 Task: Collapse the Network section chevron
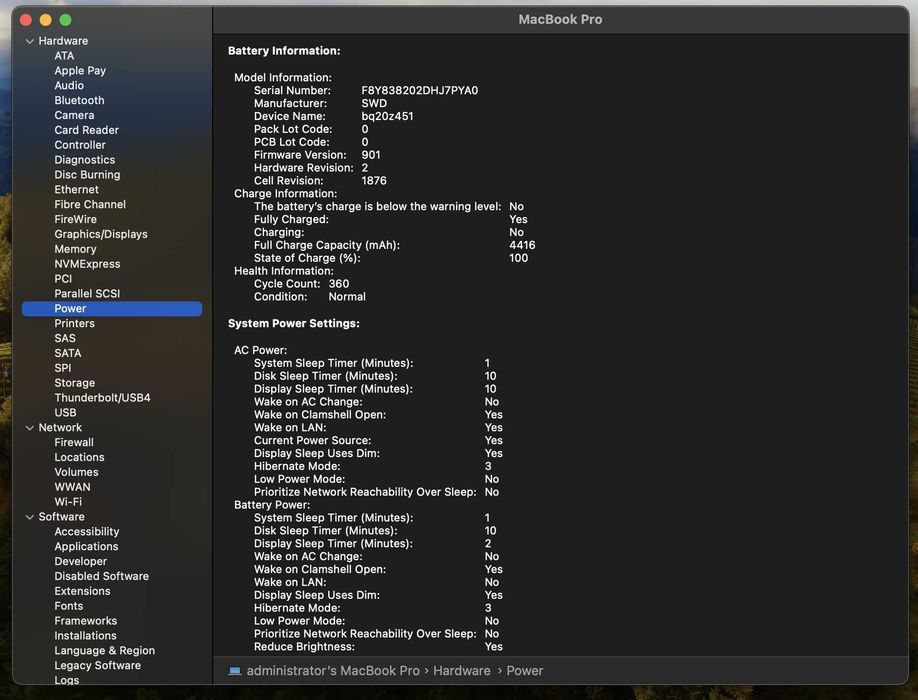[29, 428]
